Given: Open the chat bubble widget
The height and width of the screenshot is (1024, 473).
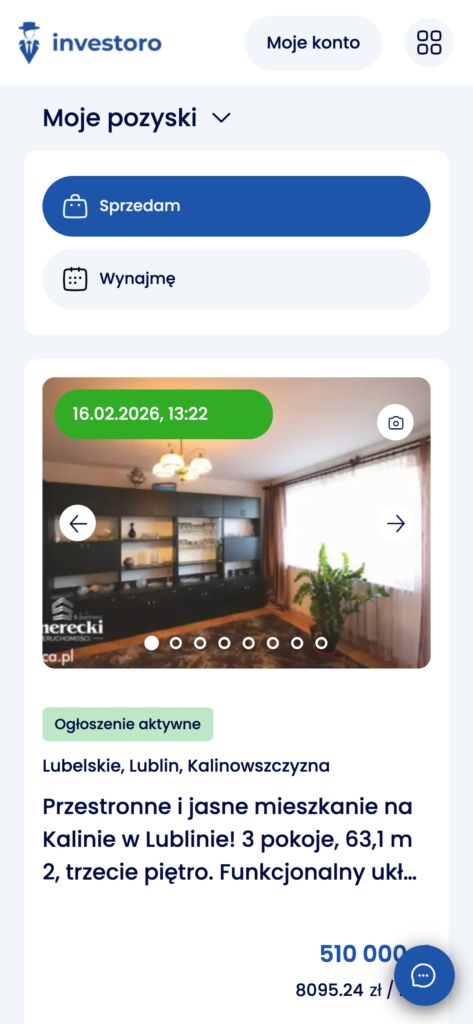Looking at the screenshot, I should (x=423, y=976).
